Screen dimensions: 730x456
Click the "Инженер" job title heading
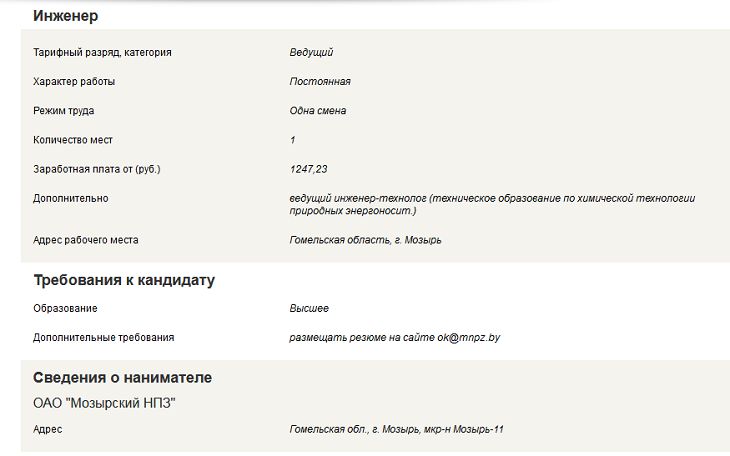(x=65, y=17)
